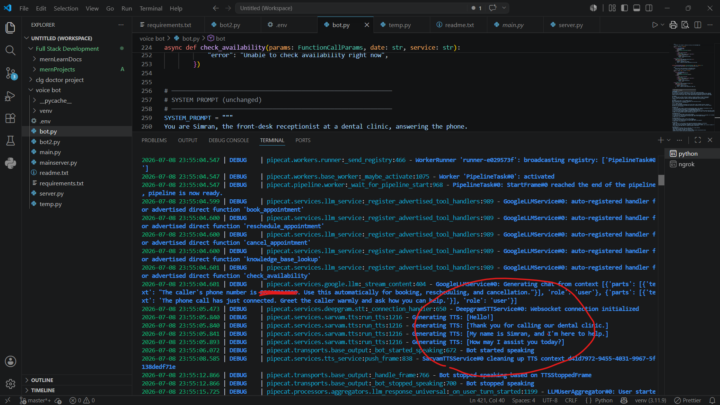Open the Selection menu
720x405 pixels.
[66, 8]
